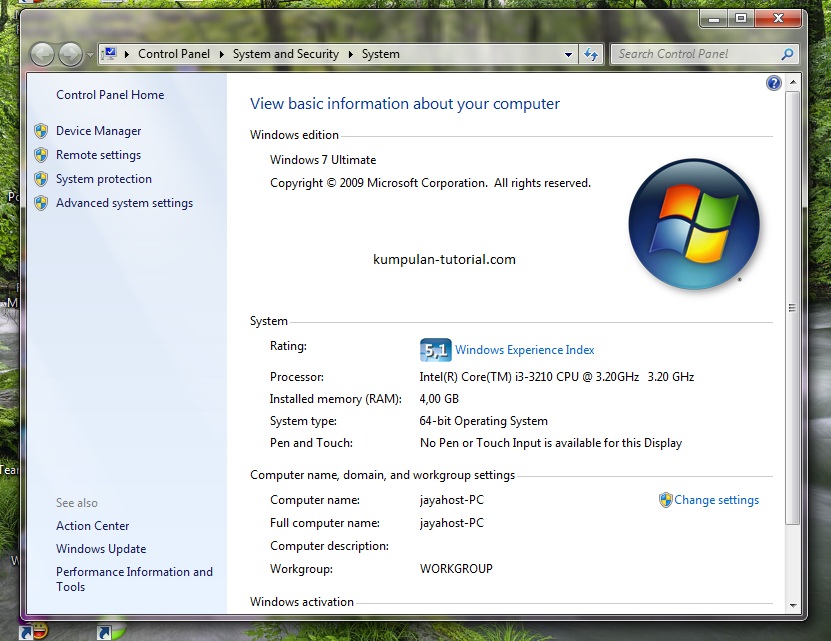Close the System window
Image resolution: width=831 pixels, height=641 pixels.
778,19
